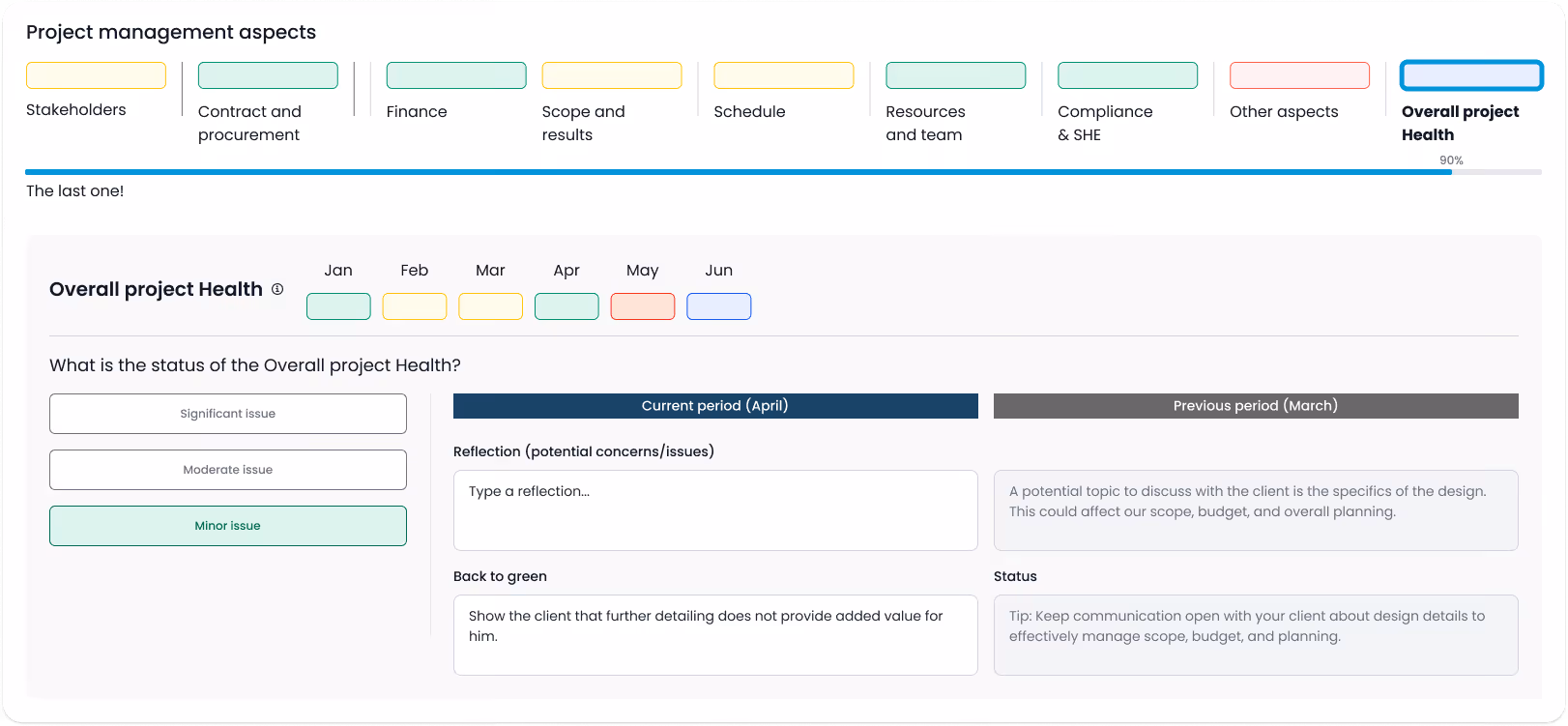Select the Stakeholders aspect status box

96,75
